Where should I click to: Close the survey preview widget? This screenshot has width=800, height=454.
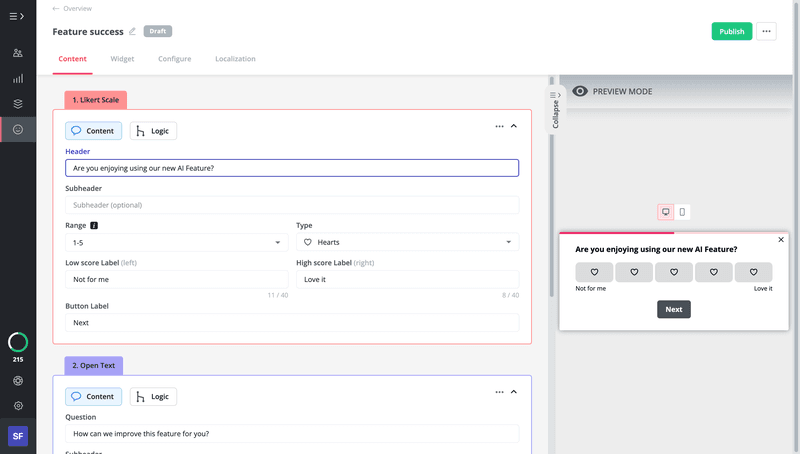pyautogui.click(x=781, y=240)
